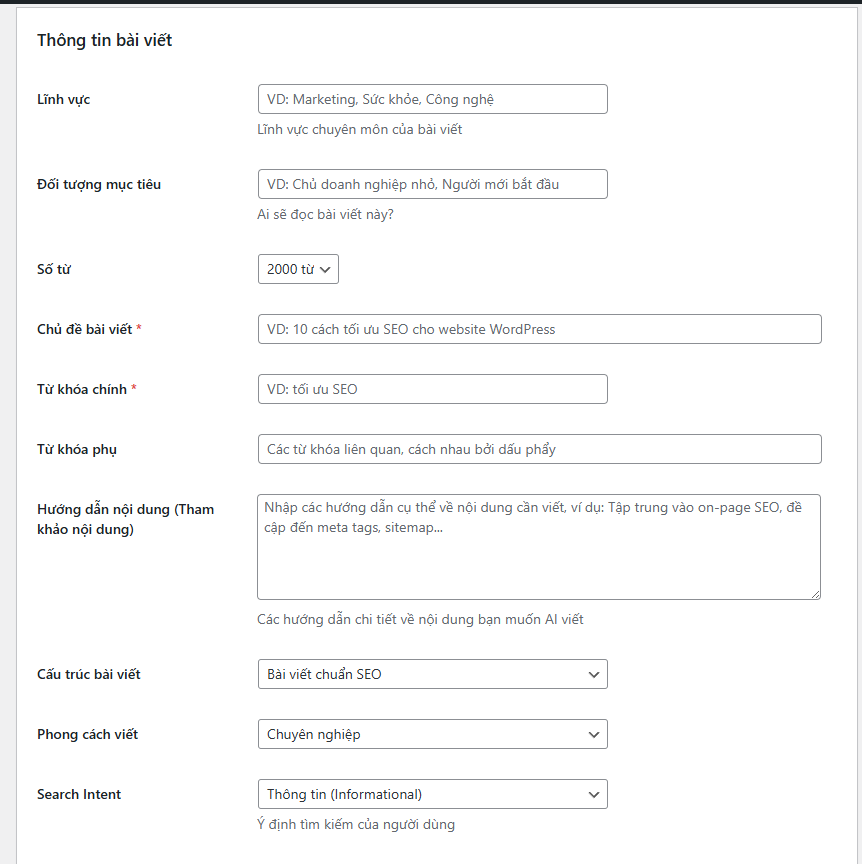
Task: Select the Từ khóa chính text field
Action: point(432,389)
